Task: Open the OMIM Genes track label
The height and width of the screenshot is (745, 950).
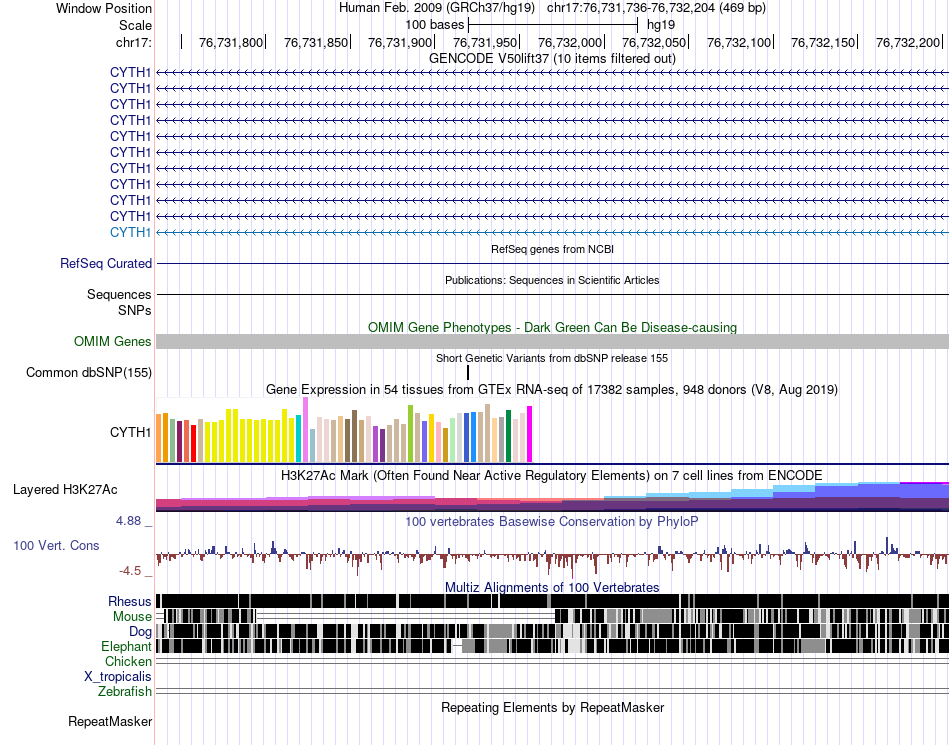Action: point(113,342)
